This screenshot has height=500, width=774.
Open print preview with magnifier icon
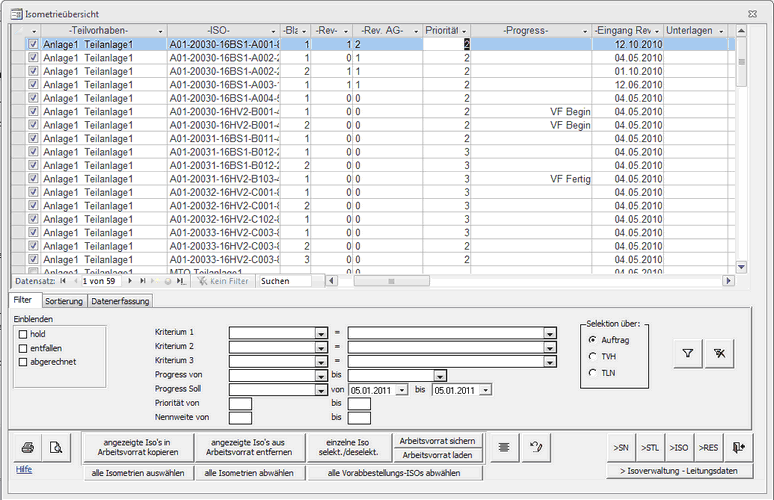56,448
